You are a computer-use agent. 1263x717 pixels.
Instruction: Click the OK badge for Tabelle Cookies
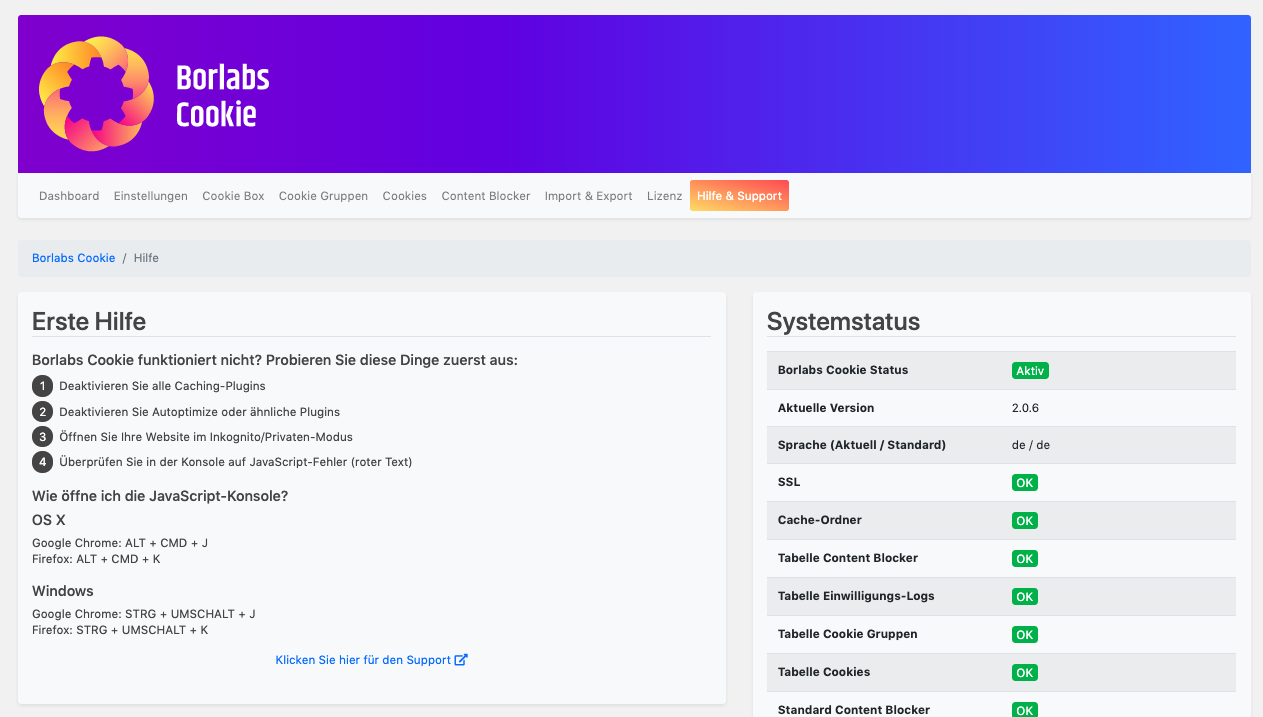[1024, 673]
